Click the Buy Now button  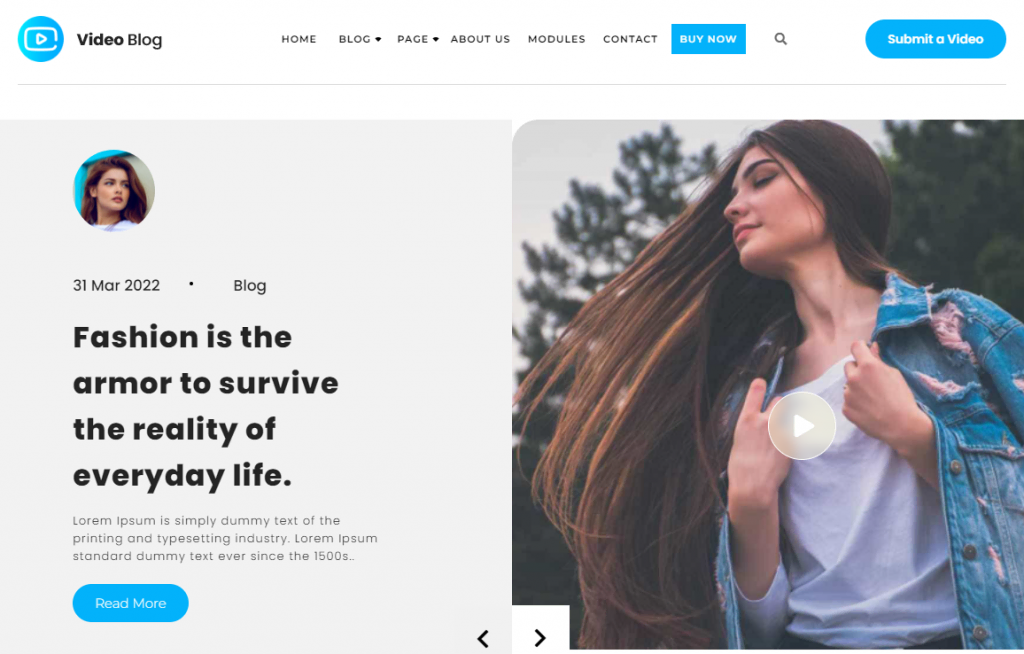tap(709, 39)
